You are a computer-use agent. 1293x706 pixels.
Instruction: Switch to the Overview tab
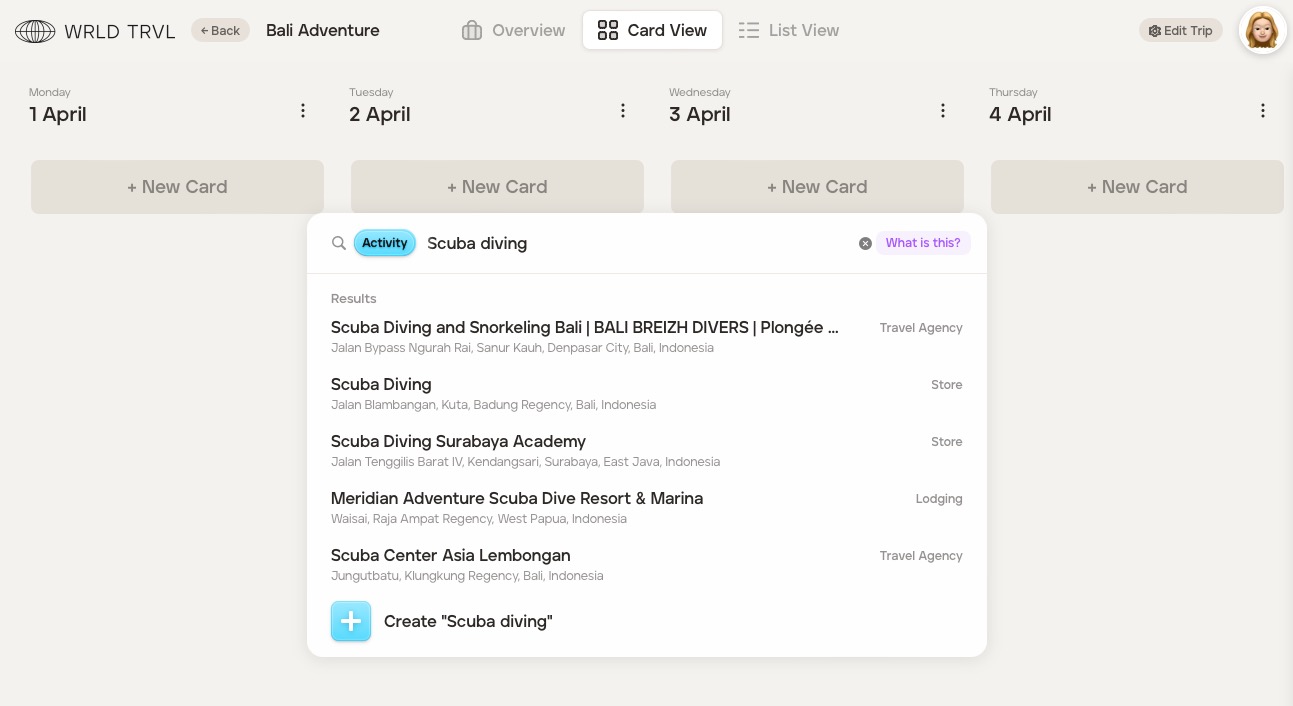(514, 30)
